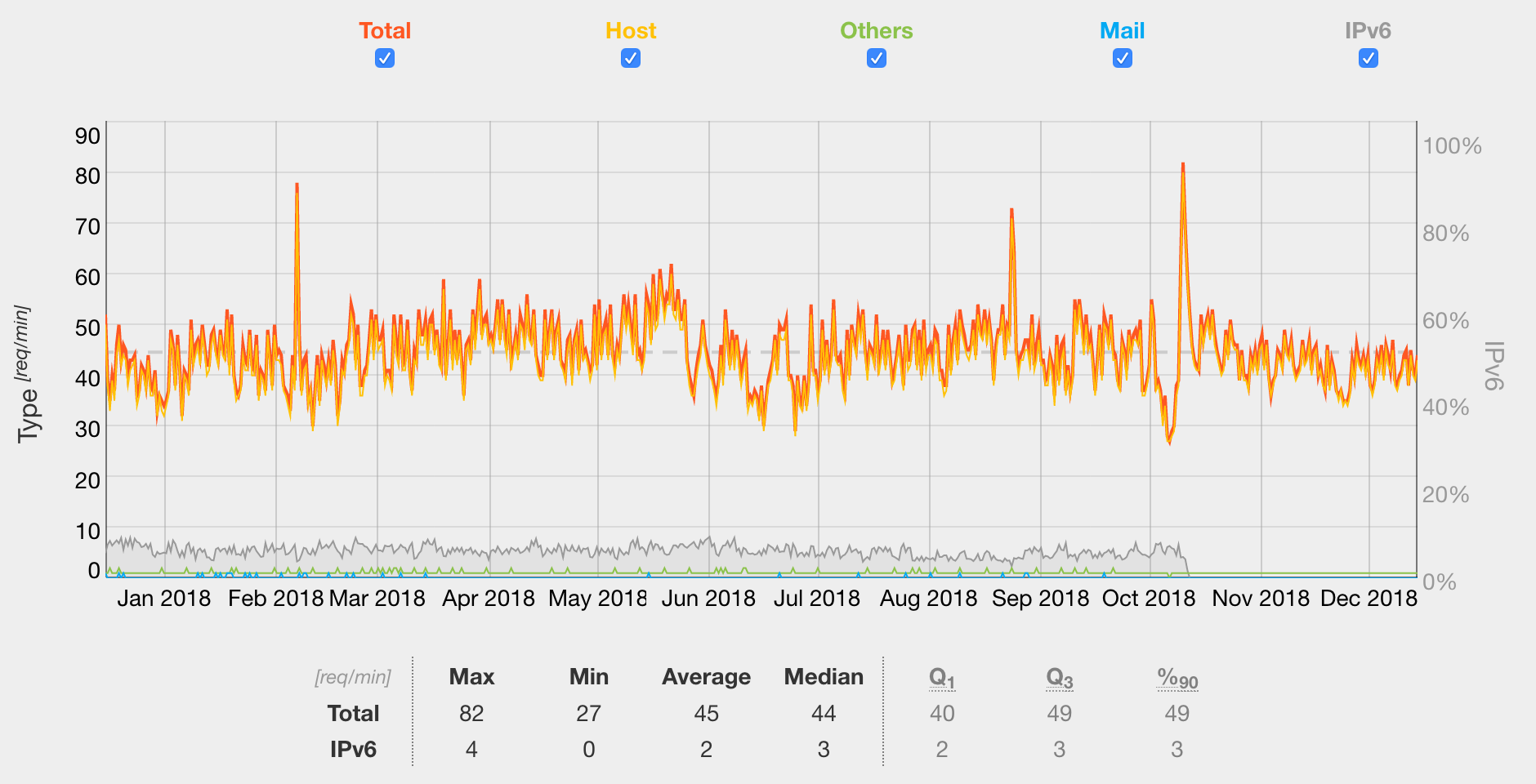Click the IPv6 legend label
Viewport: 1536px width, 784px height.
point(1369,31)
